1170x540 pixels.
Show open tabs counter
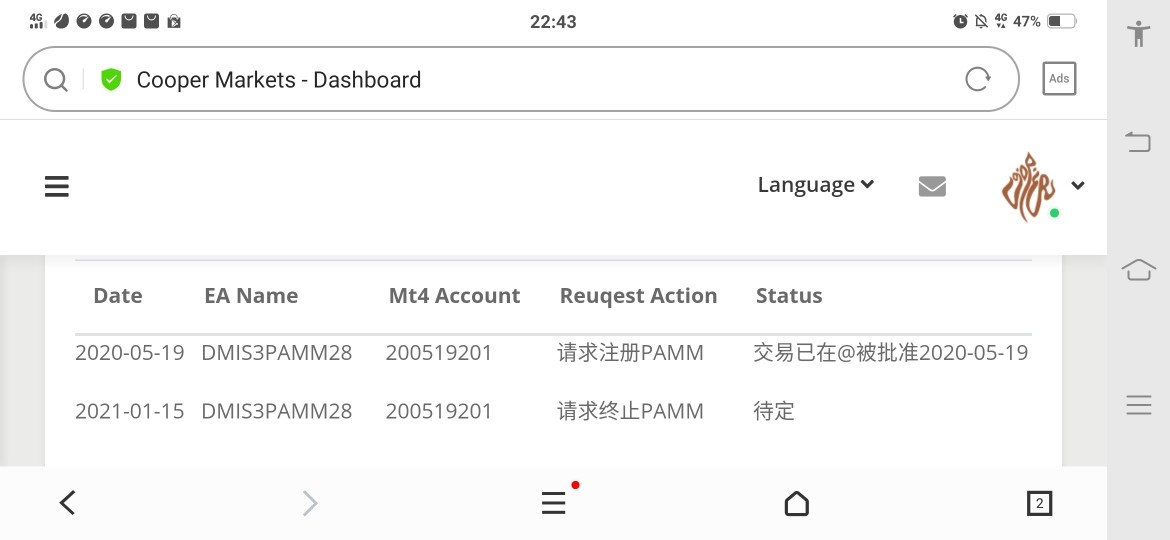point(1039,504)
